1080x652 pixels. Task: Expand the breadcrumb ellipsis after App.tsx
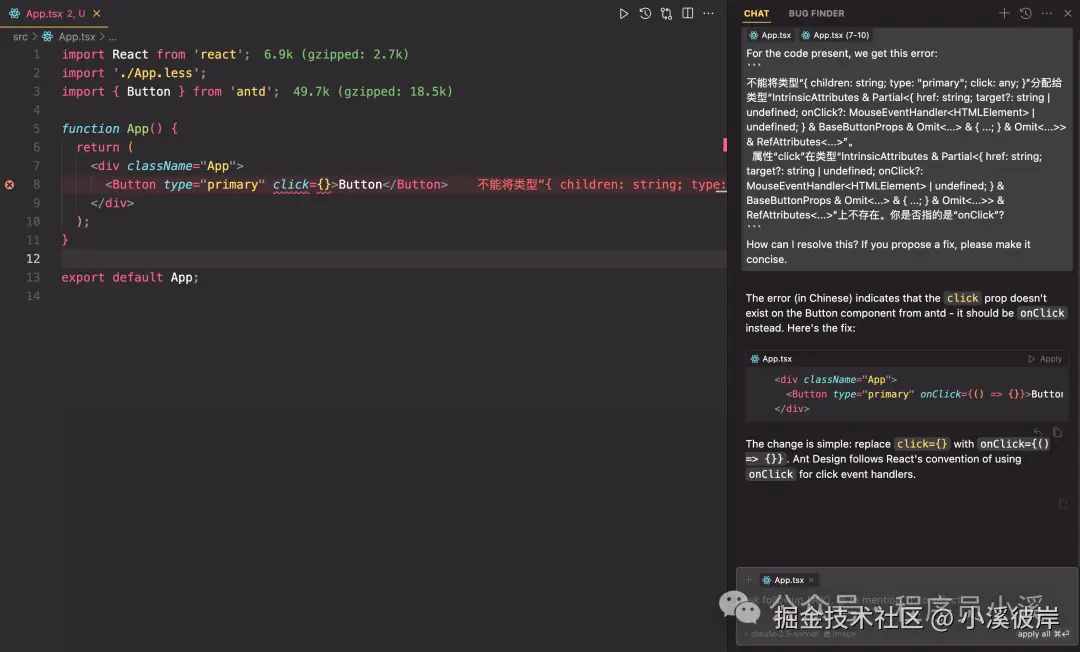112,36
